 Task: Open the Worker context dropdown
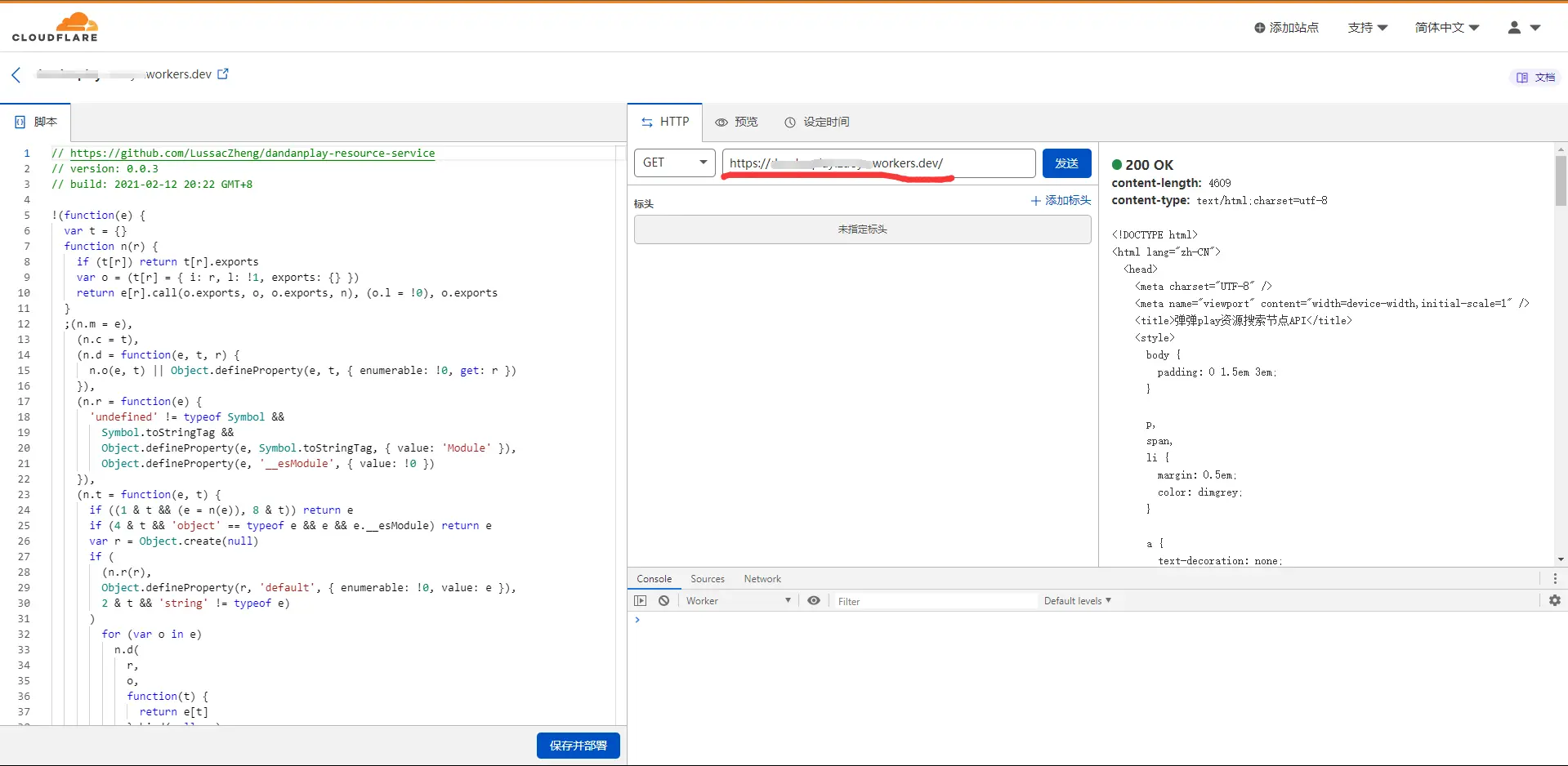739,601
